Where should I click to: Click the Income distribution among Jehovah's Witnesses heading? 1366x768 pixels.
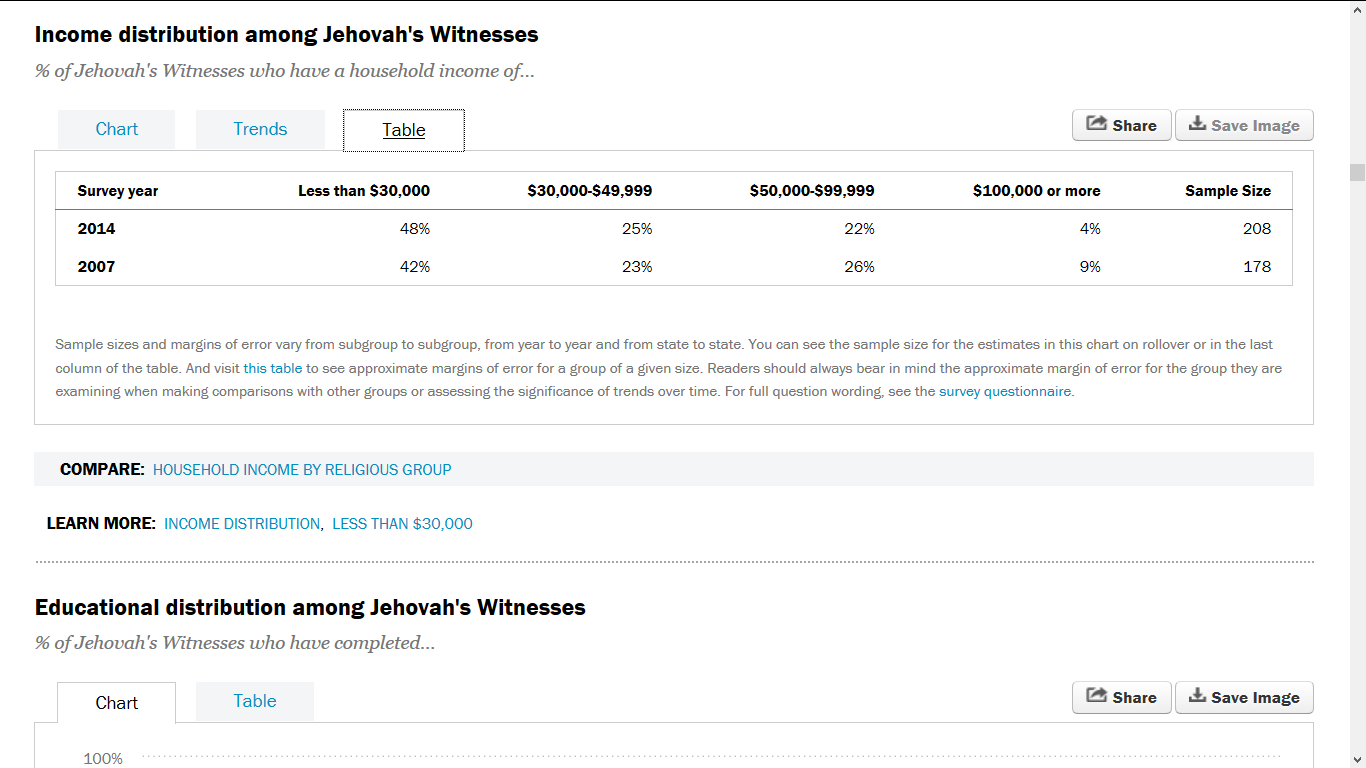click(x=287, y=35)
